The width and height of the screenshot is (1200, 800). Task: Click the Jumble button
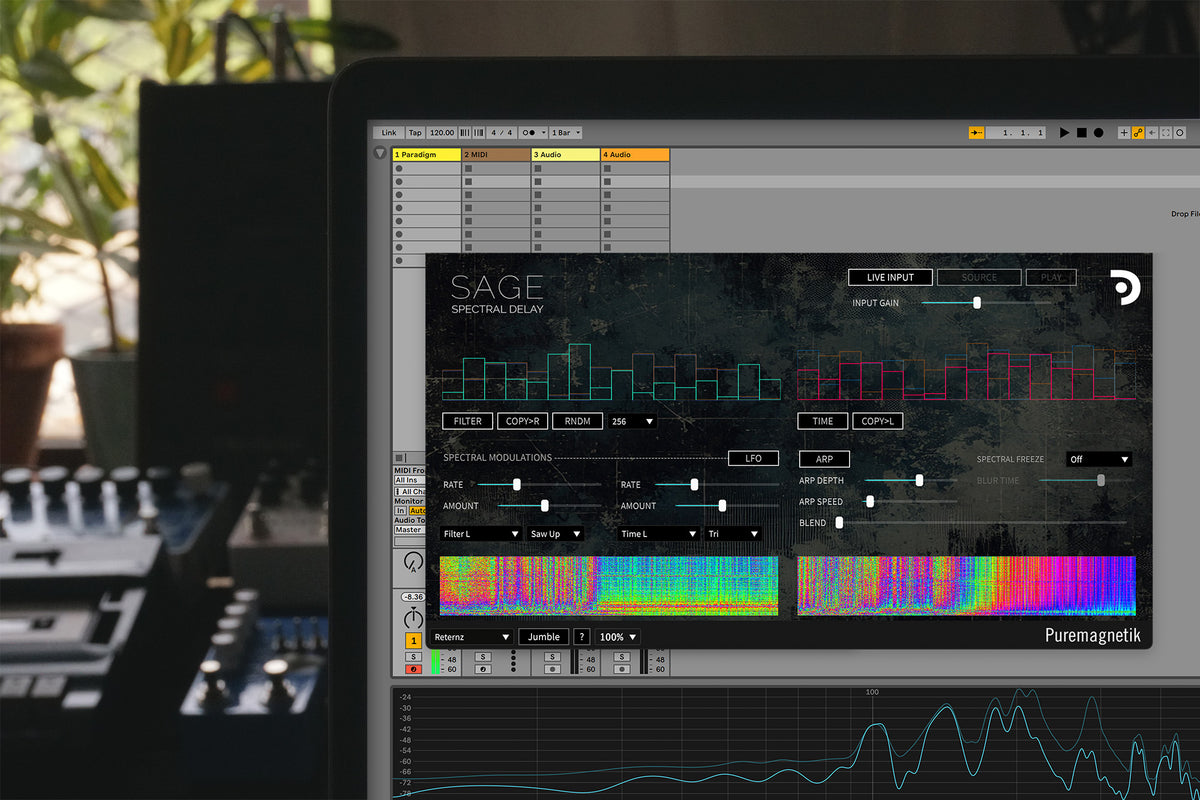[x=543, y=637]
